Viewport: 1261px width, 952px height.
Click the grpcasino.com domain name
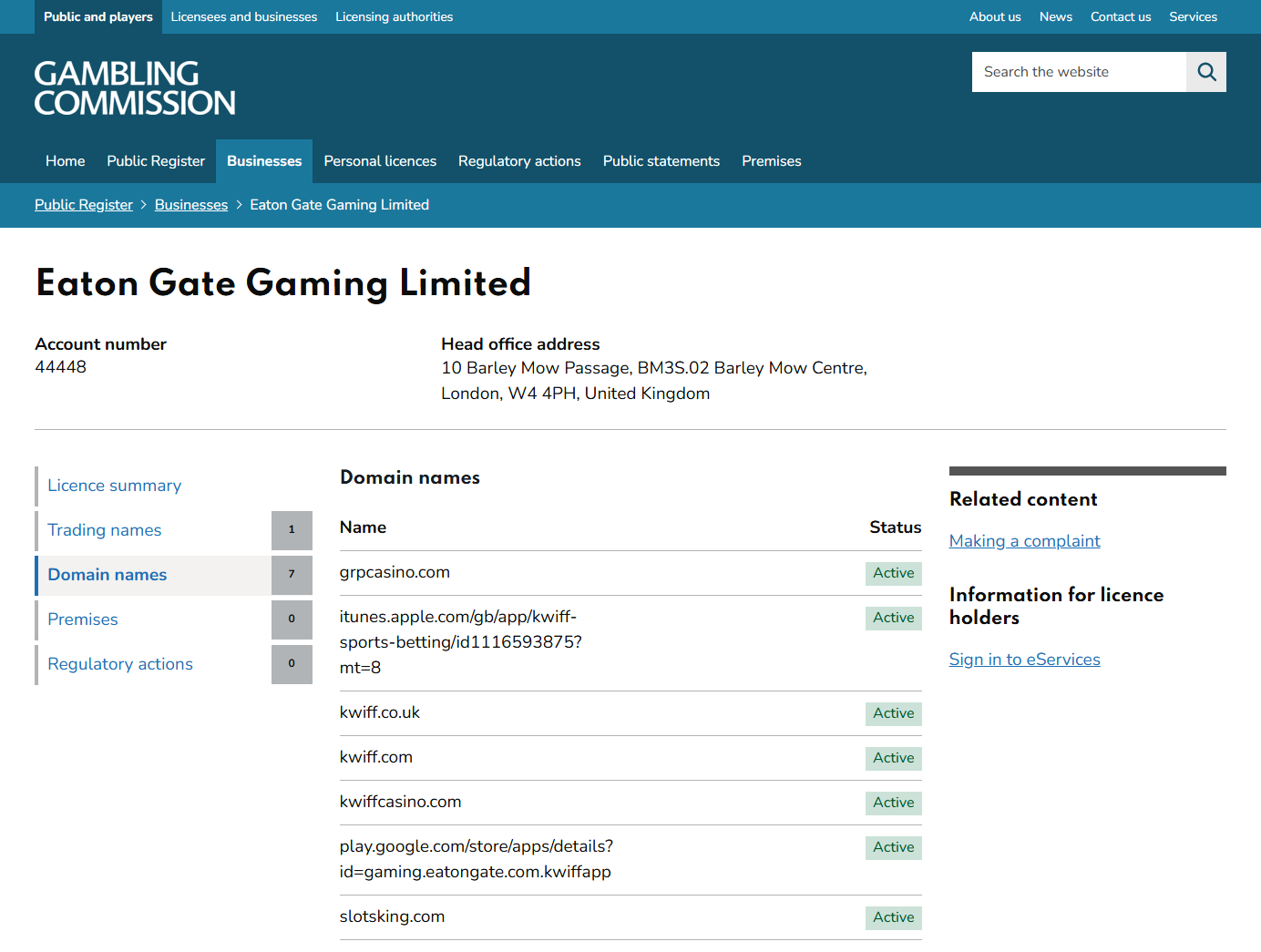point(395,572)
